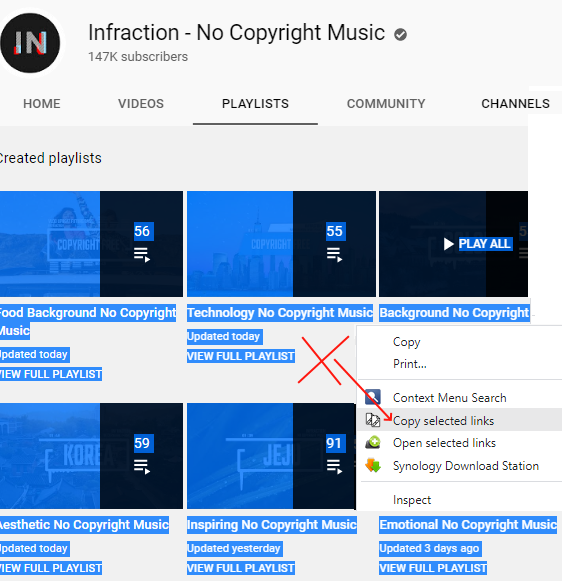
Task: Click the Synology Download Station icon
Action: point(373,465)
